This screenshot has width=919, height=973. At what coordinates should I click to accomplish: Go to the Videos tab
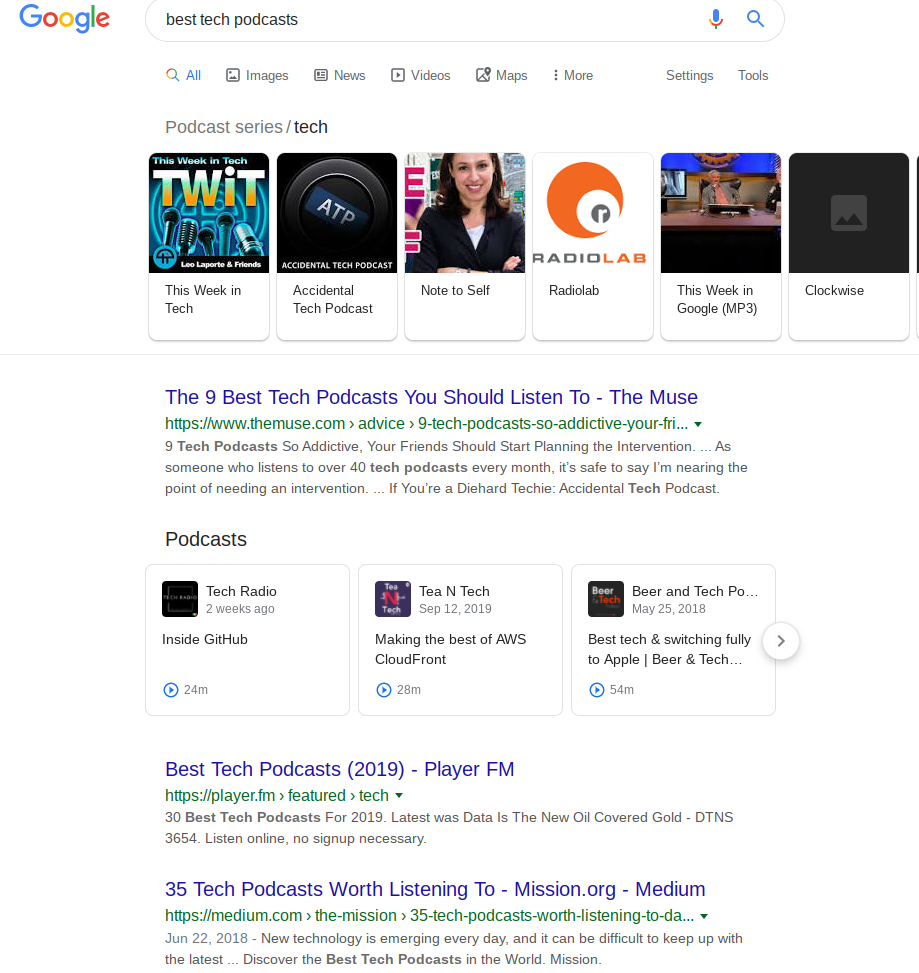click(x=420, y=75)
